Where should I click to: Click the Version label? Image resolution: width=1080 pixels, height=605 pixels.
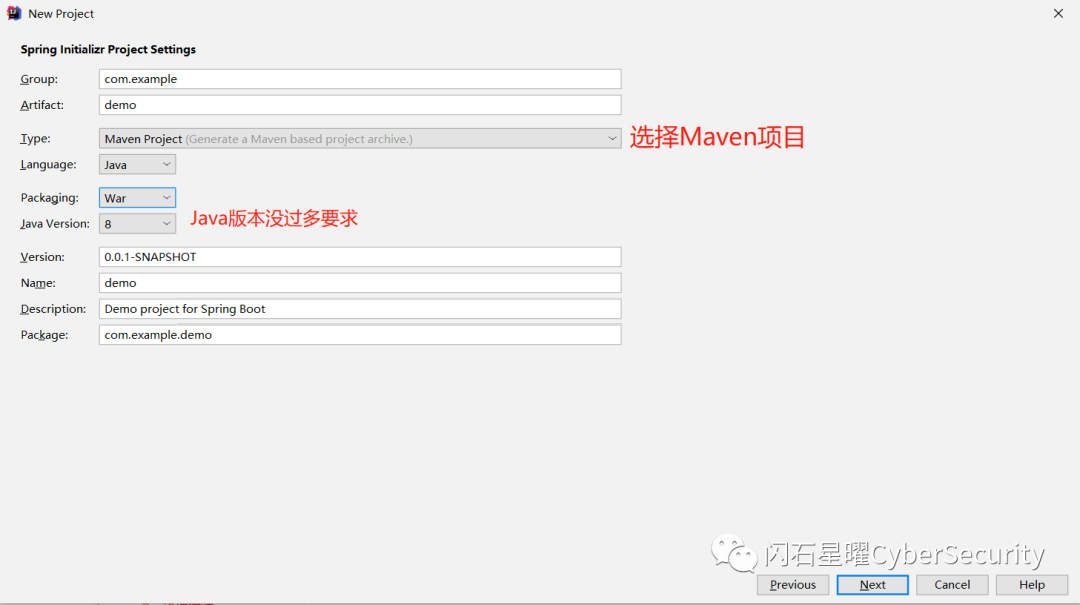click(43, 257)
